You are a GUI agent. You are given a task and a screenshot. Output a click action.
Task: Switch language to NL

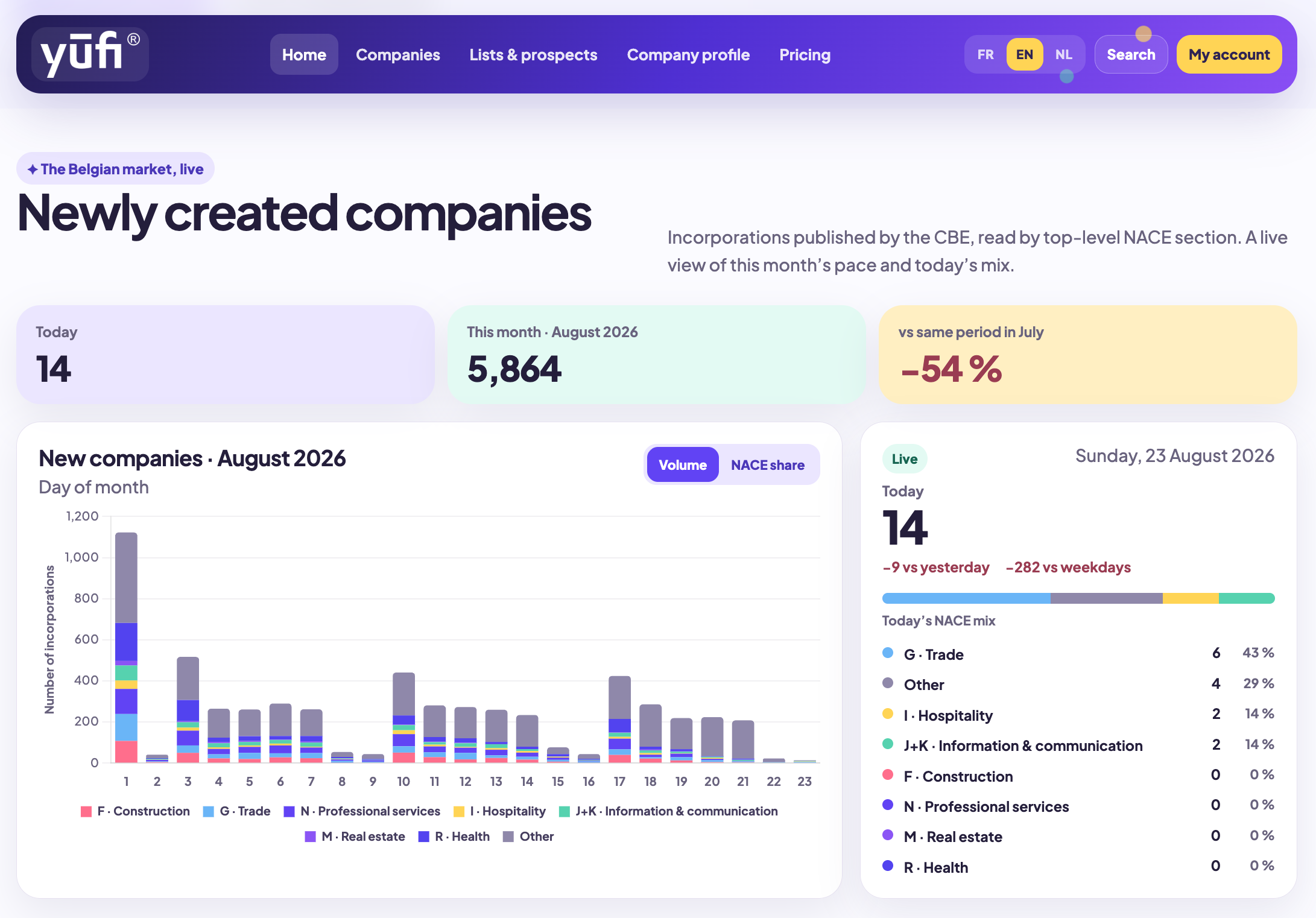pyautogui.click(x=1064, y=54)
